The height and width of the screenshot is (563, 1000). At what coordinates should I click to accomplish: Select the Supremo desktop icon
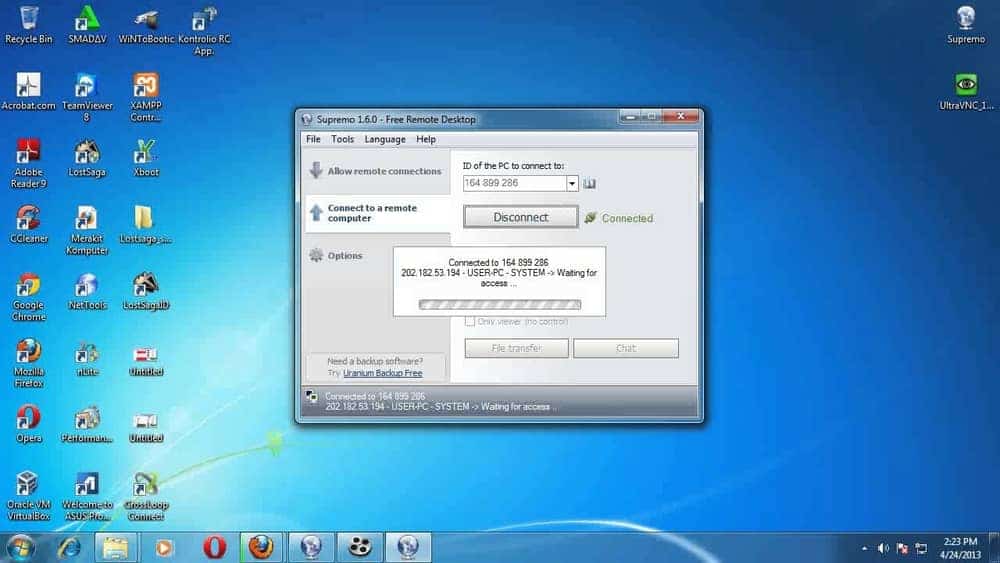[x=966, y=24]
